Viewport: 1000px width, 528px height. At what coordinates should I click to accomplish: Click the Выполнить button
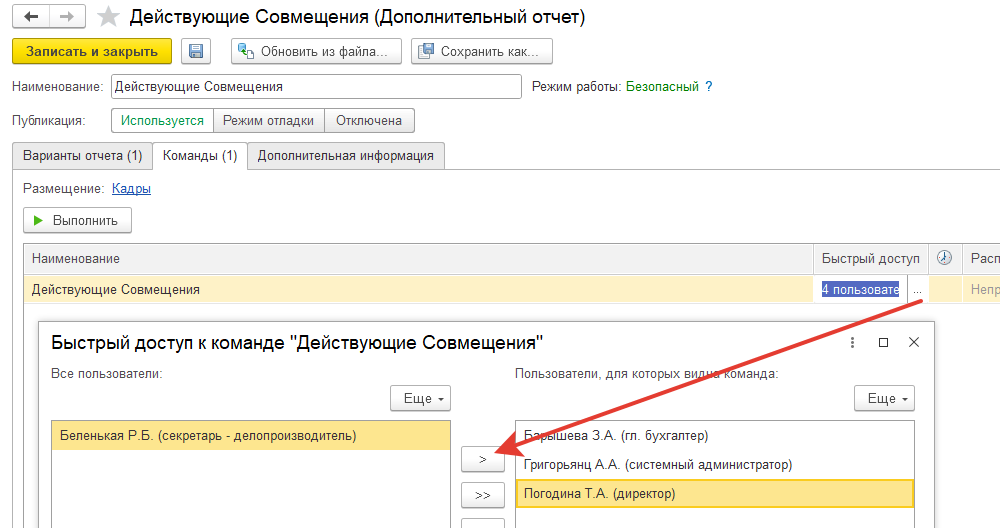[77, 220]
